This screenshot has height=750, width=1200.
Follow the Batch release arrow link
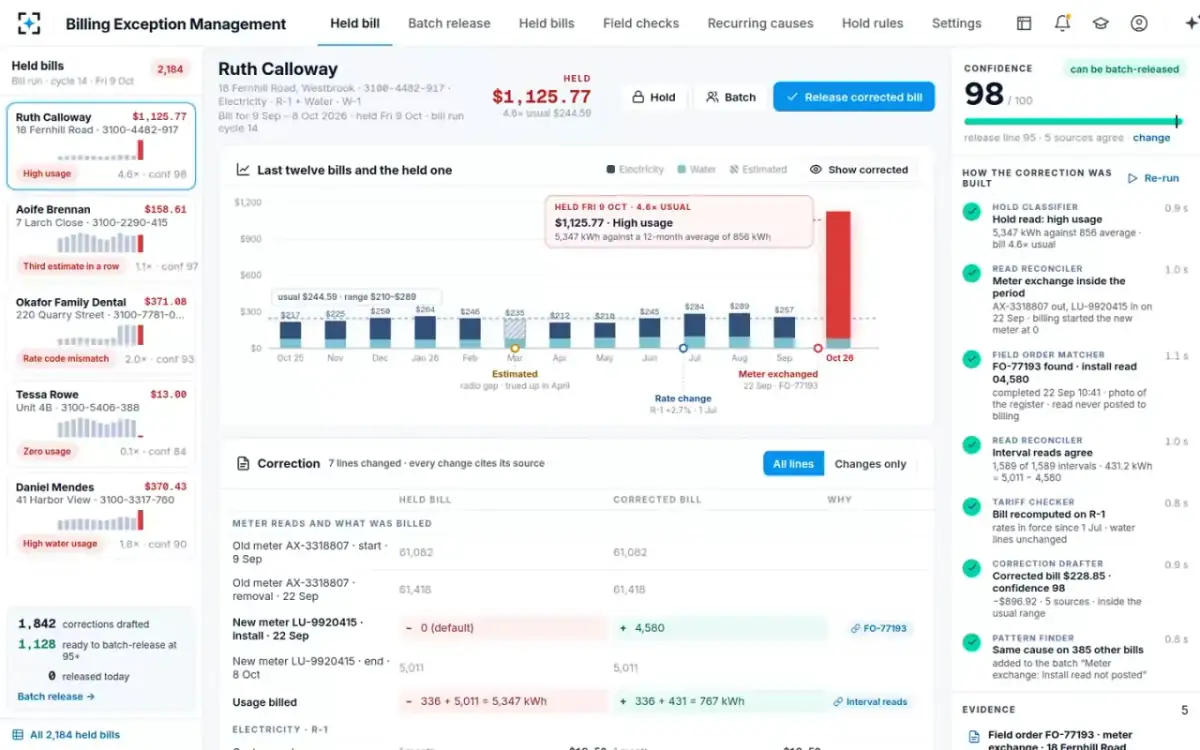point(56,696)
